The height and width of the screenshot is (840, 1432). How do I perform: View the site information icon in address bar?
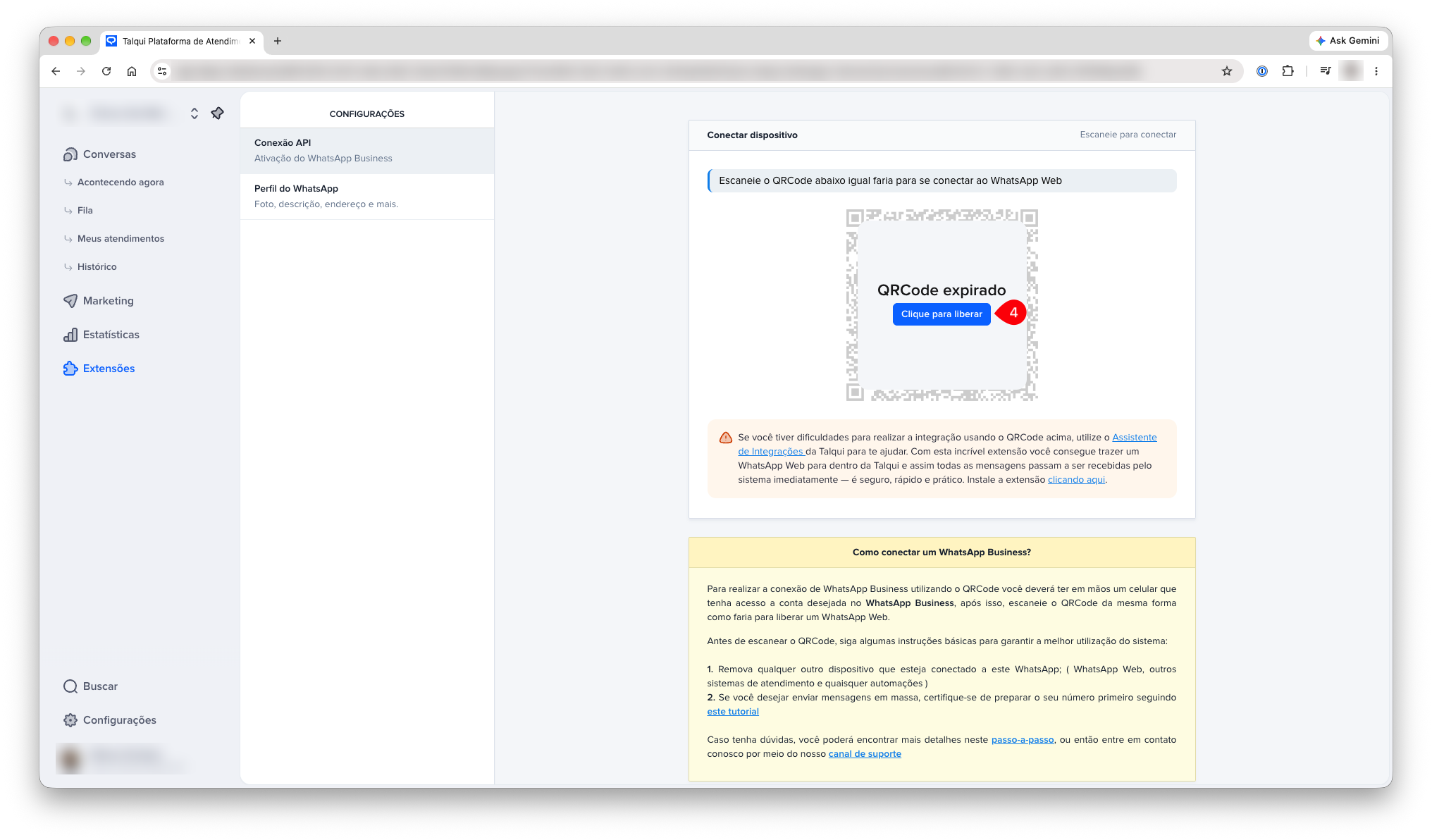(163, 71)
